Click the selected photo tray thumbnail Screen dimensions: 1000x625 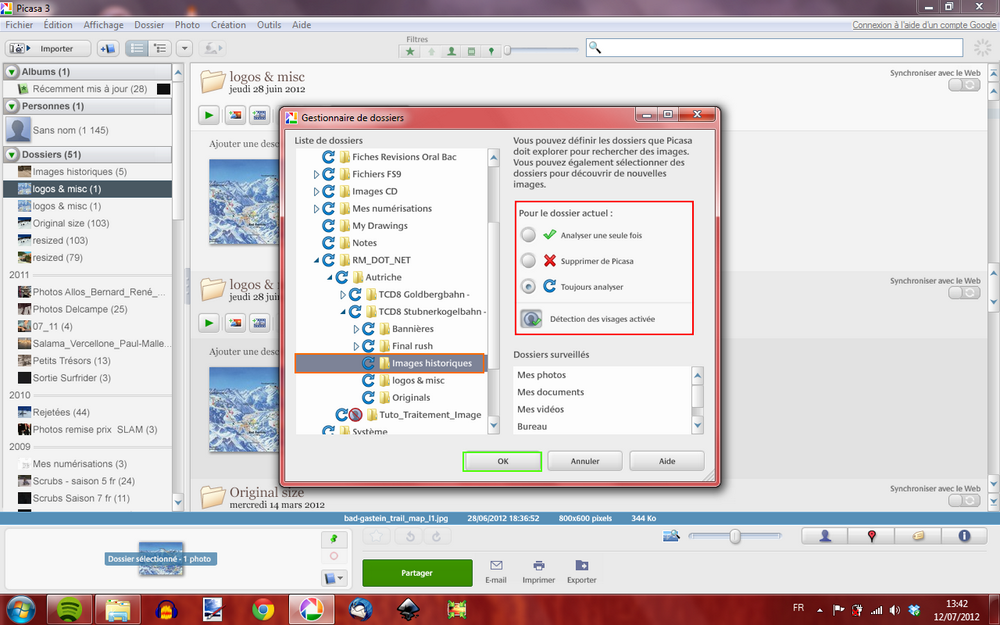161,559
